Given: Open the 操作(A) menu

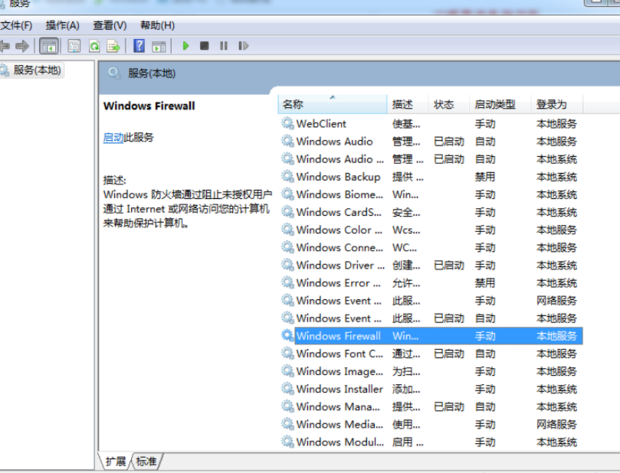Looking at the screenshot, I should coord(62,26).
